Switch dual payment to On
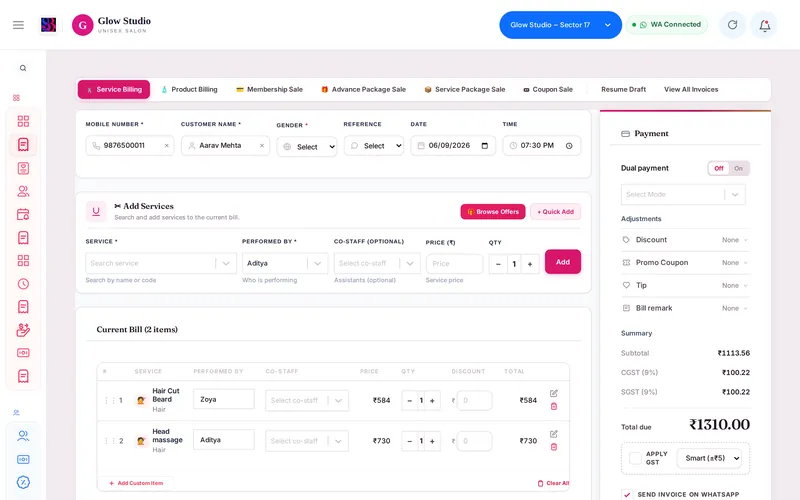This screenshot has width=800, height=500. (738, 168)
